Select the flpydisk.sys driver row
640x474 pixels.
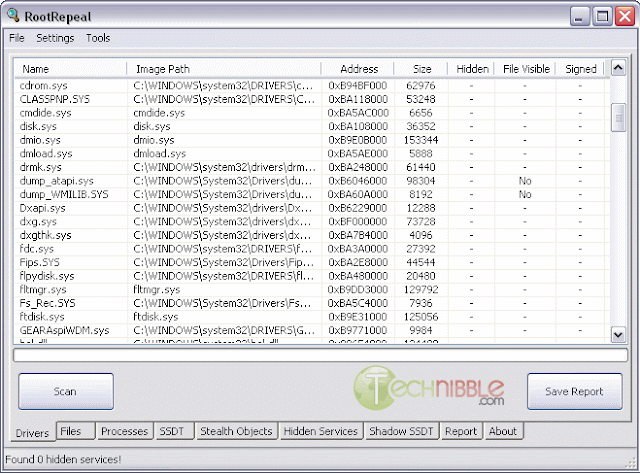click(x=312, y=276)
